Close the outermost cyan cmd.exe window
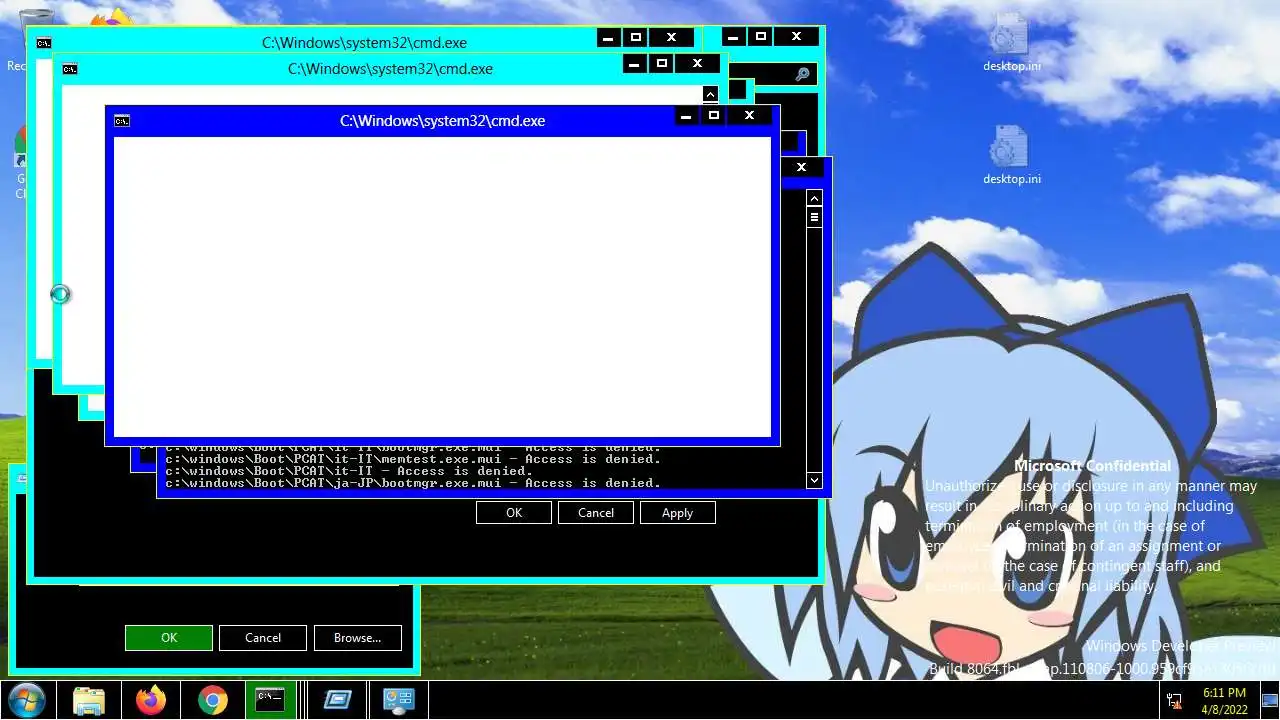1280x720 pixels. [x=671, y=38]
